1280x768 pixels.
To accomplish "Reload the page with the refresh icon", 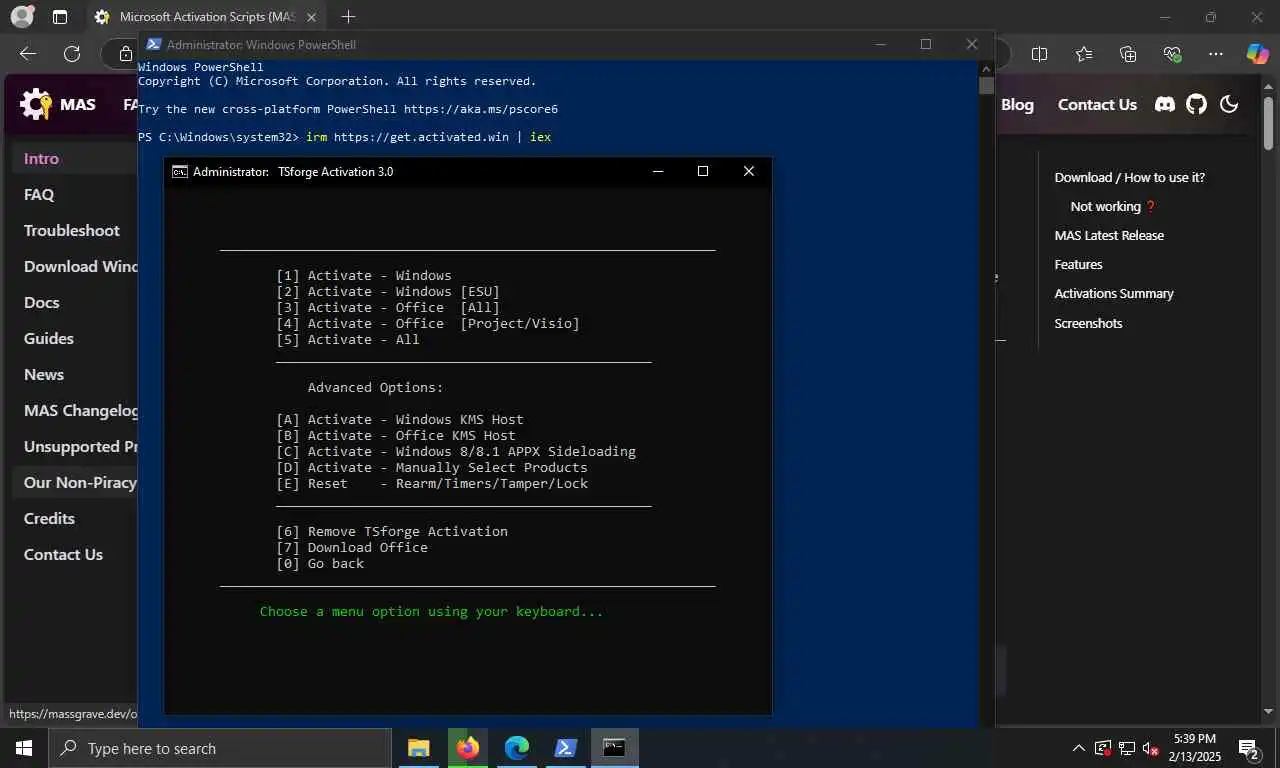I will 71,54.
